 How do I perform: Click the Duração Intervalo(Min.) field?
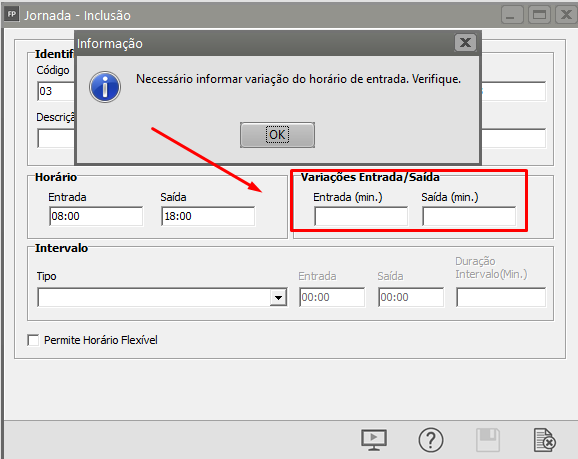[501, 298]
